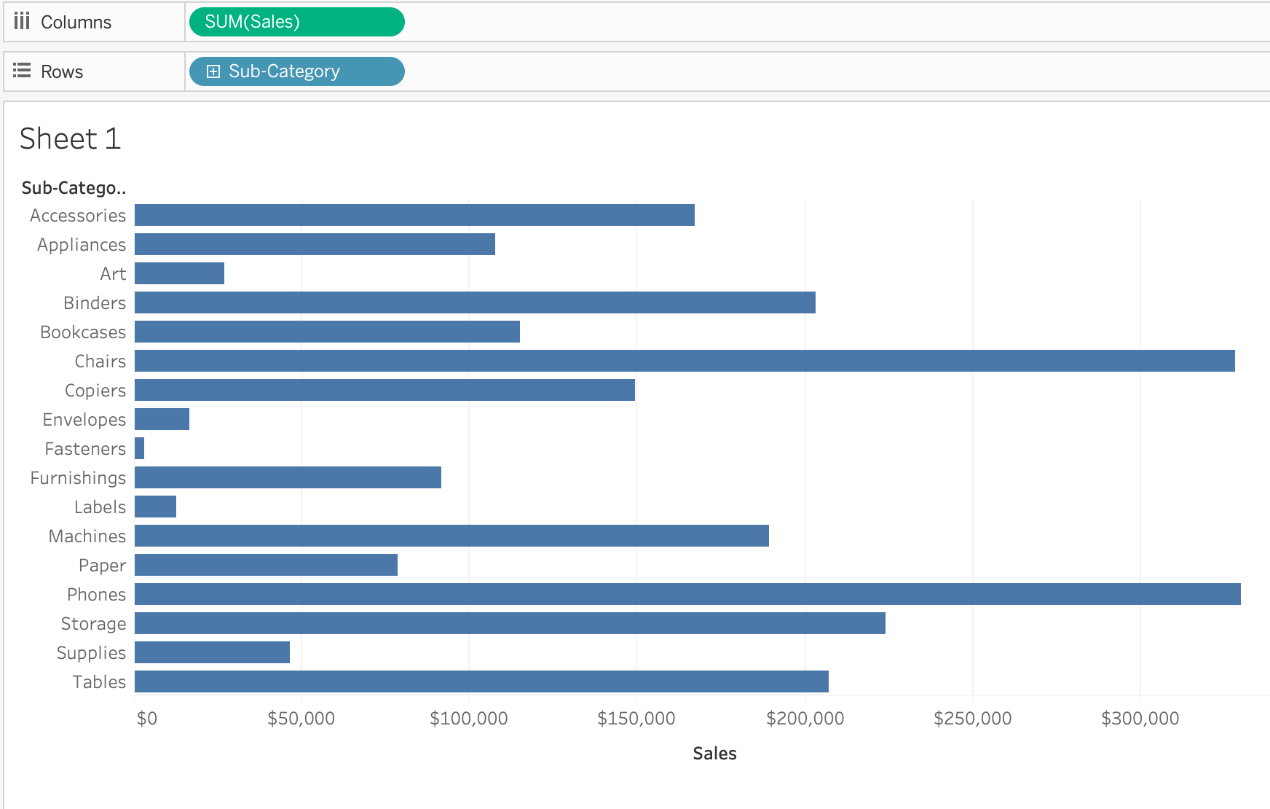The width and height of the screenshot is (1270, 809).
Task: Click the Rows shelf icon
Action: point(21,72)
